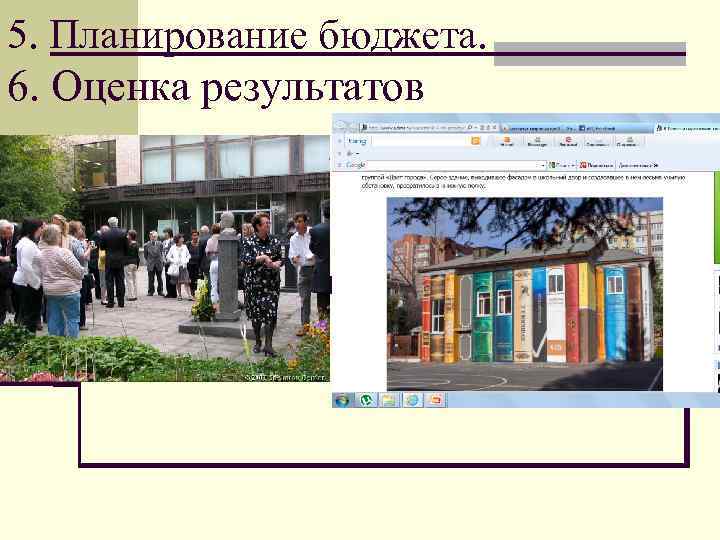
Task: Click the address bar stop X icon
Action: [495, 127]
